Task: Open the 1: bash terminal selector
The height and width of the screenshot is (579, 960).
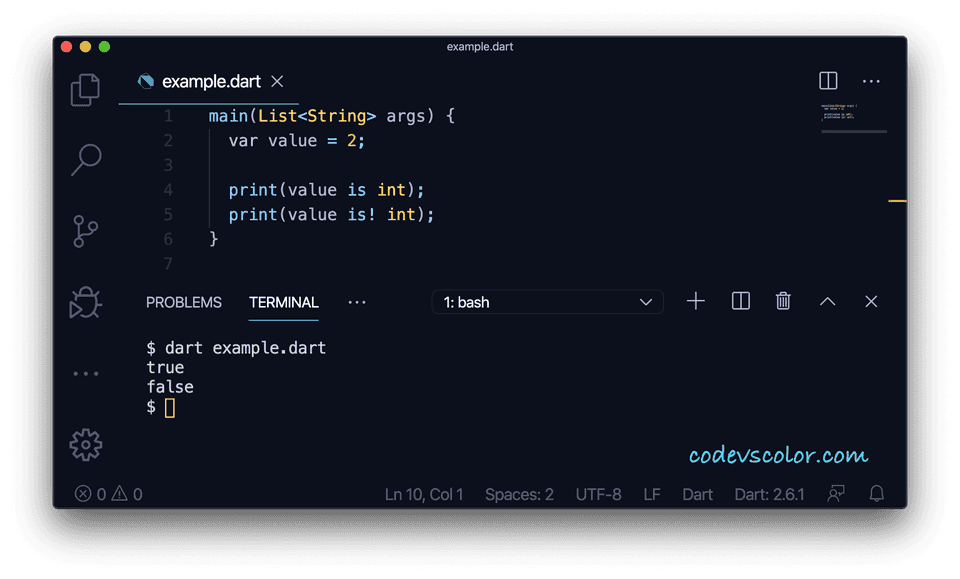Action: 547,301
